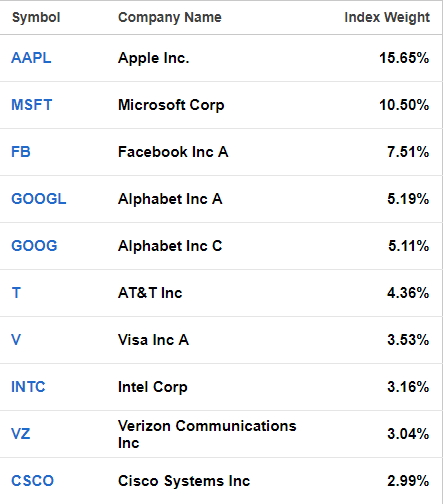Select the GOOGL symbol link
443x504 pixels.
click(39, 199)
